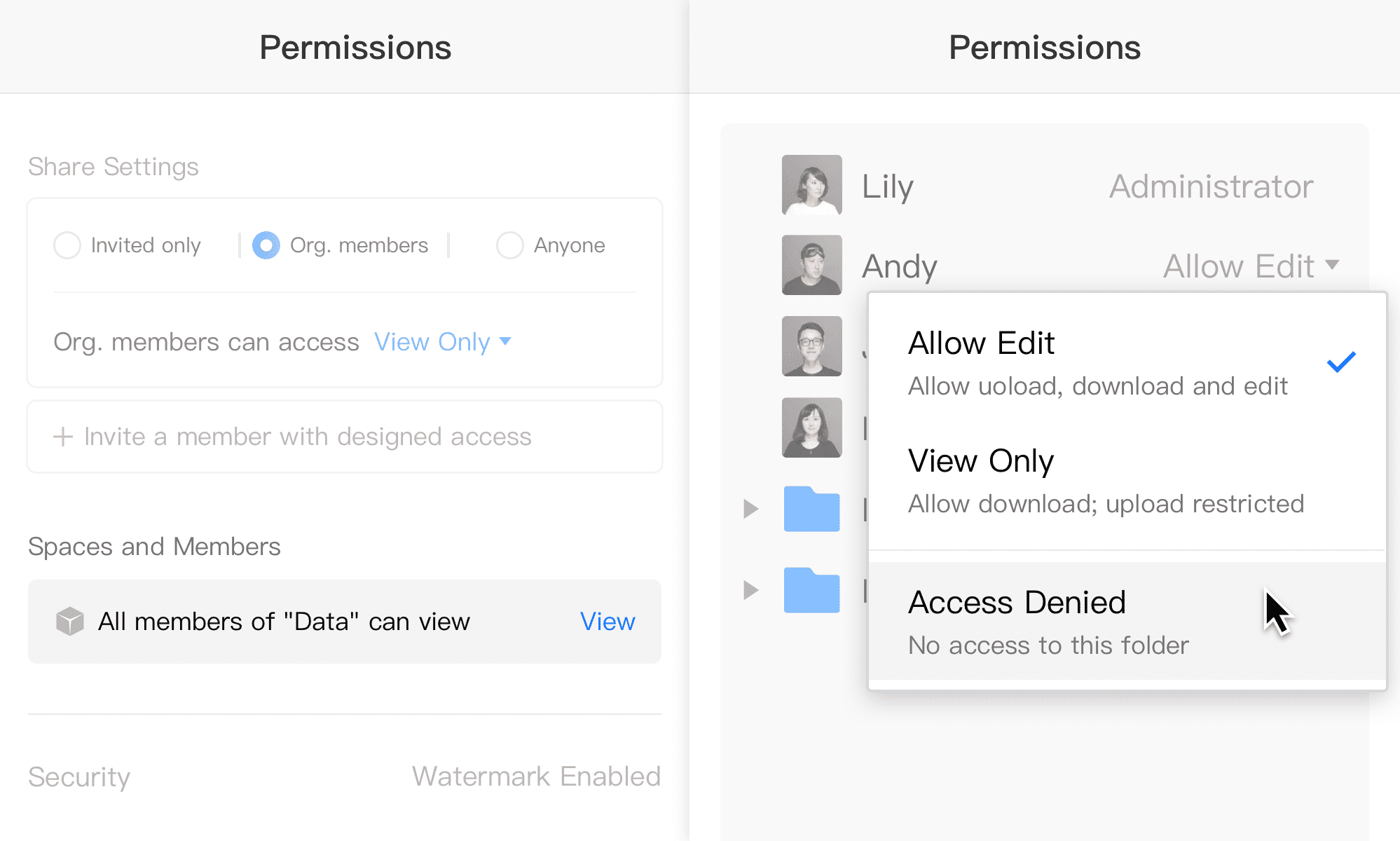Click the upper blue folder icon

811,509
